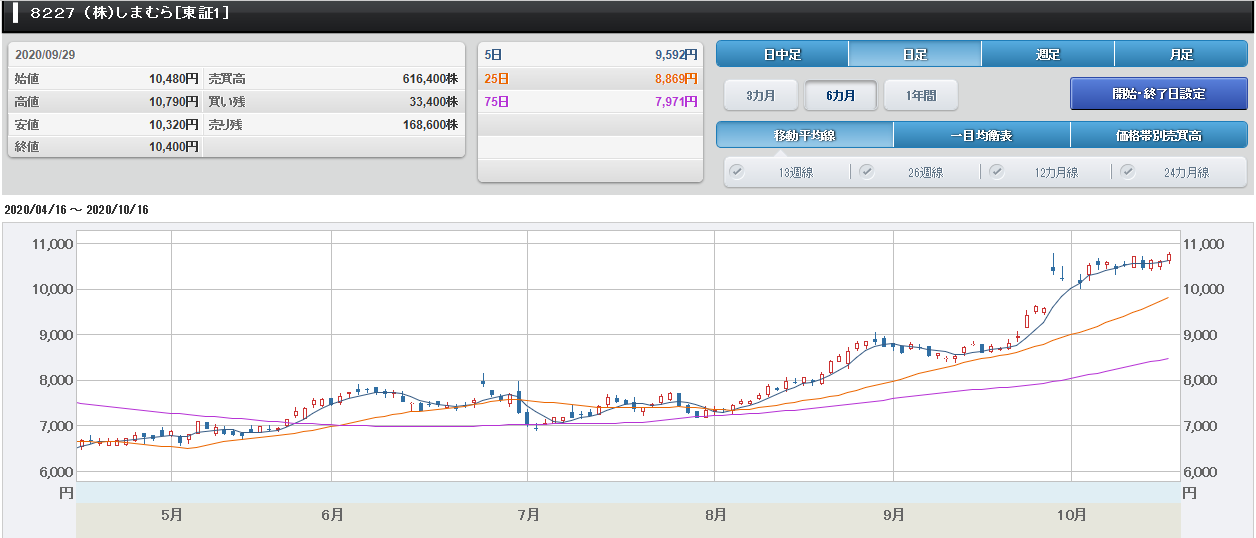Switch to the 価格帯別売買高 tab
Screen dimensions: 1256x538
[x=1159, y=135]
